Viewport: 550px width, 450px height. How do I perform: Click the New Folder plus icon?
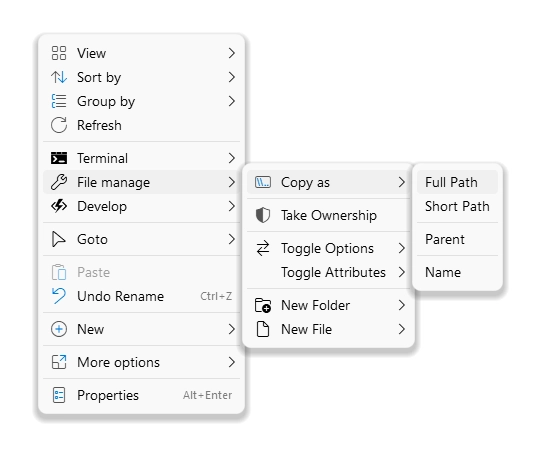263,305
